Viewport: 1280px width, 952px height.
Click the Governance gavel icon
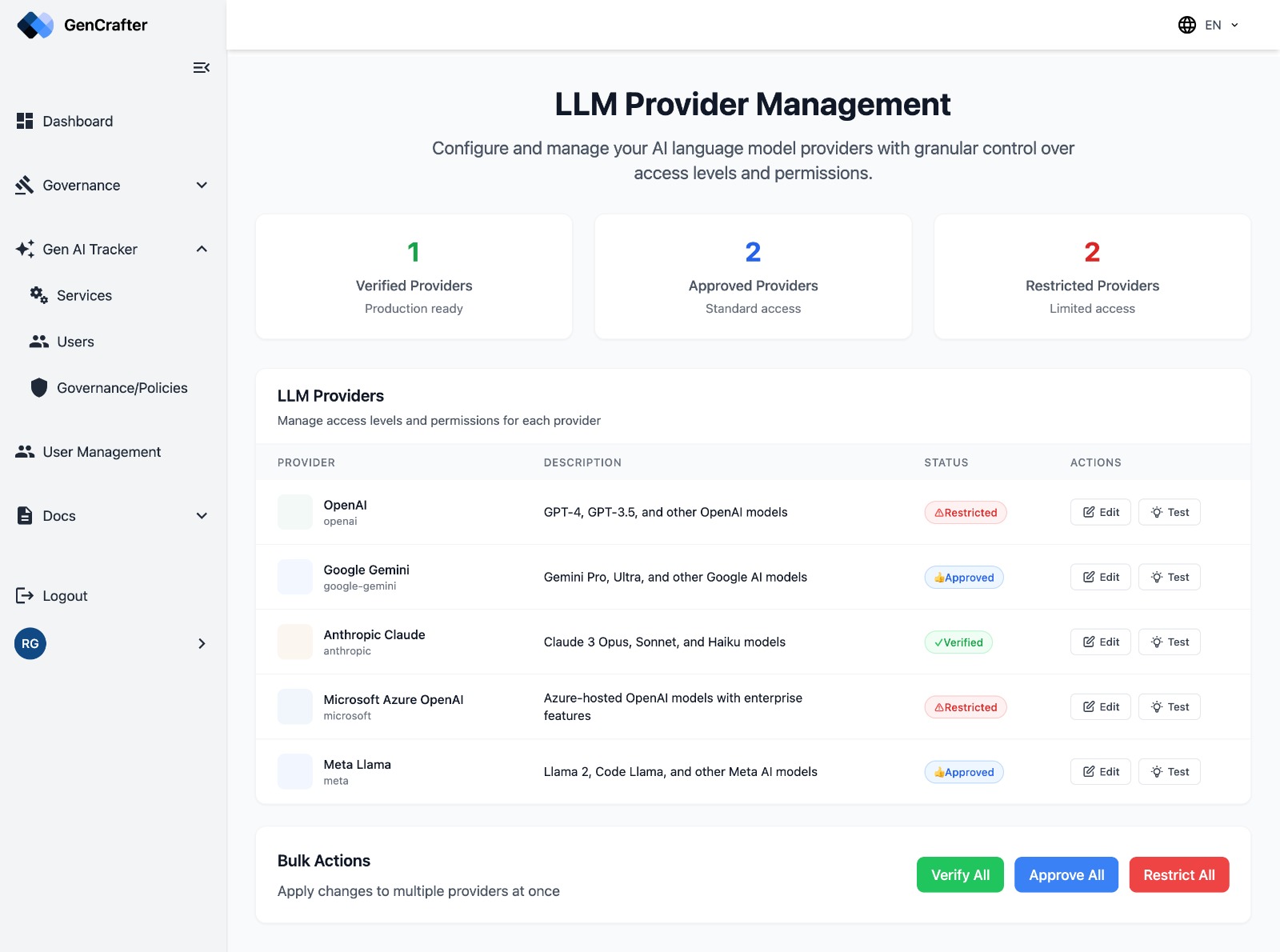(25, 185)
